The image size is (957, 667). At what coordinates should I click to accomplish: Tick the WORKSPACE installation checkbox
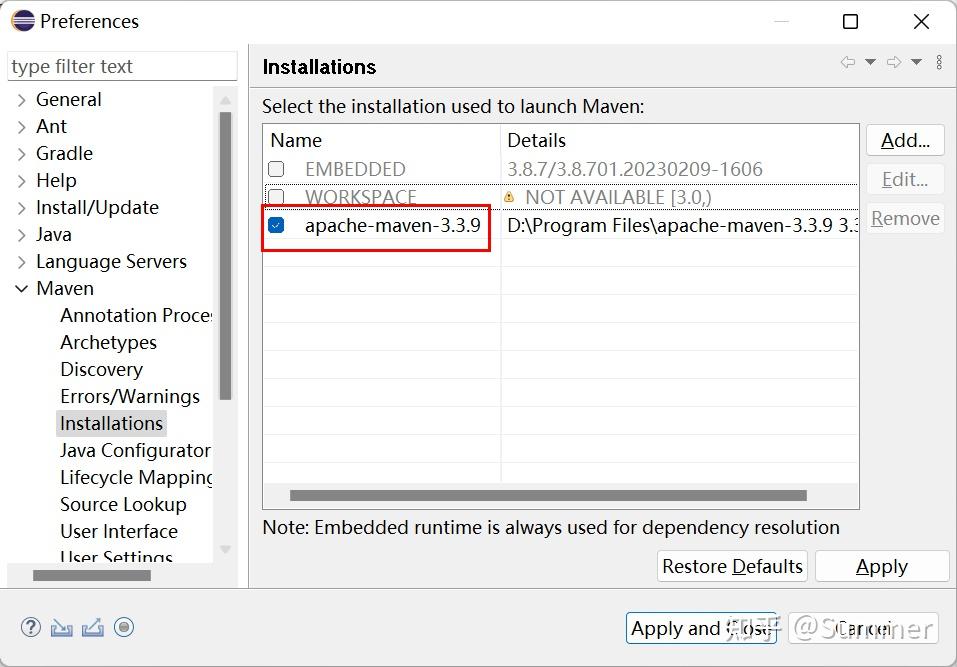point(276,196)
